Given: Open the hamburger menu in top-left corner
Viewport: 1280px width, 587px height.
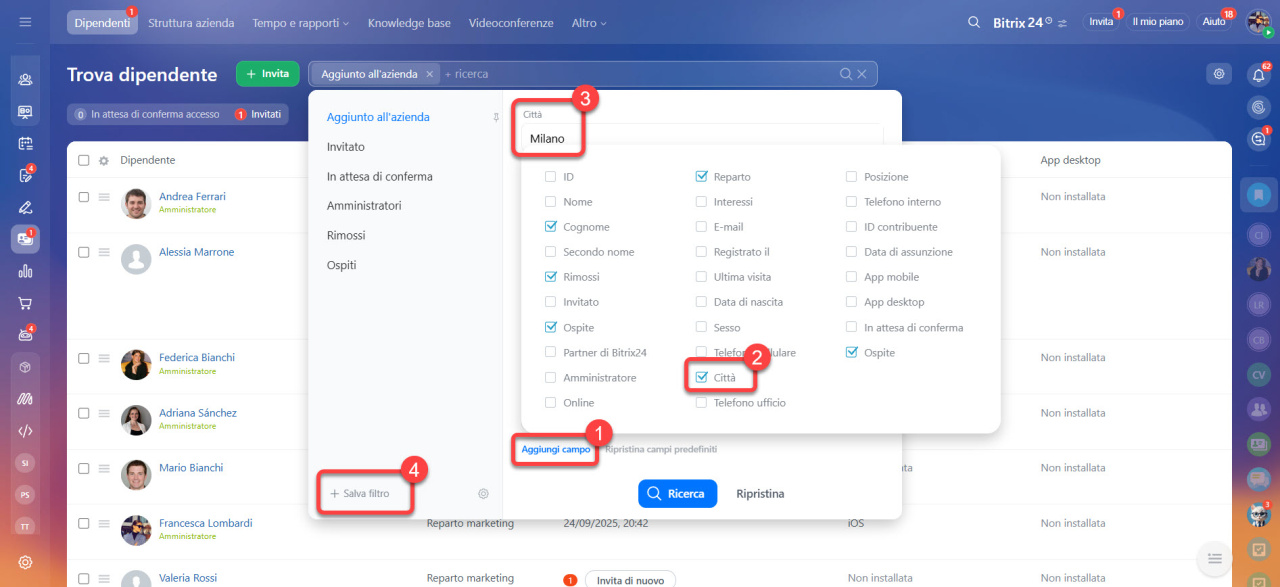Looking at the screenshot, I should point(25,22).
